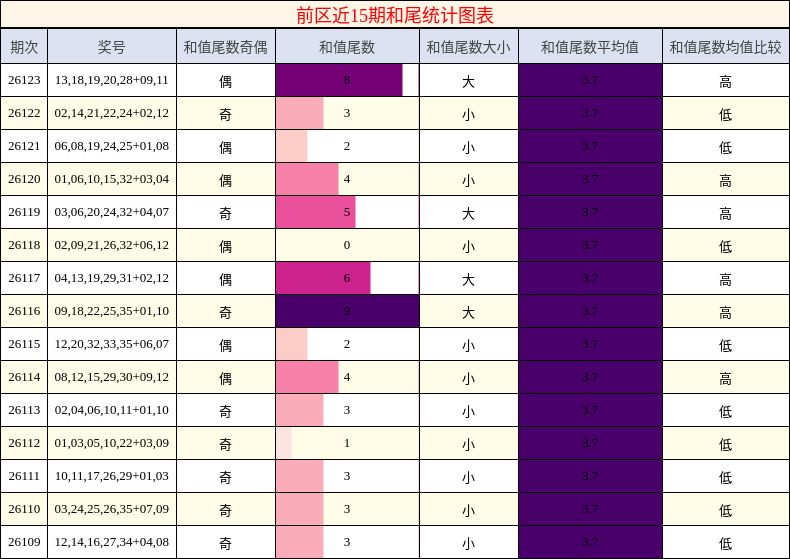Select numbers 03,24,25,26,35+07,09

coord(112,509)
